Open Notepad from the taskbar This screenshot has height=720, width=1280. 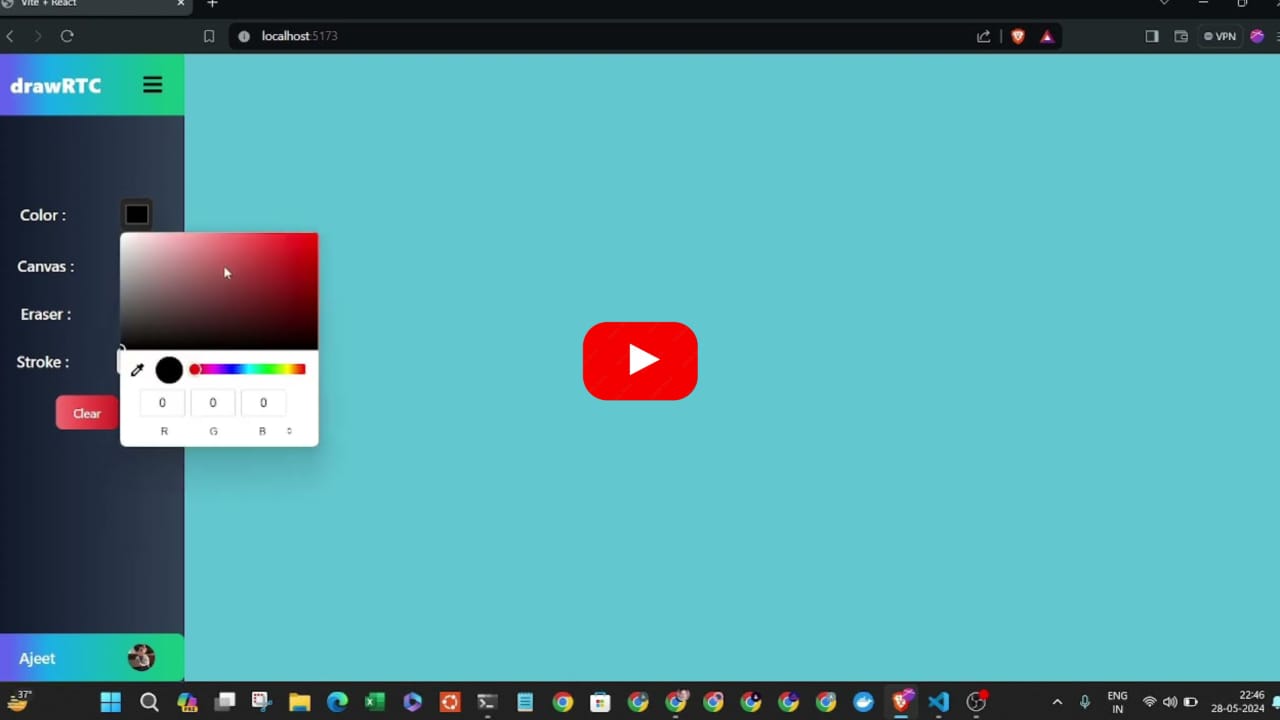pos(525,702)
